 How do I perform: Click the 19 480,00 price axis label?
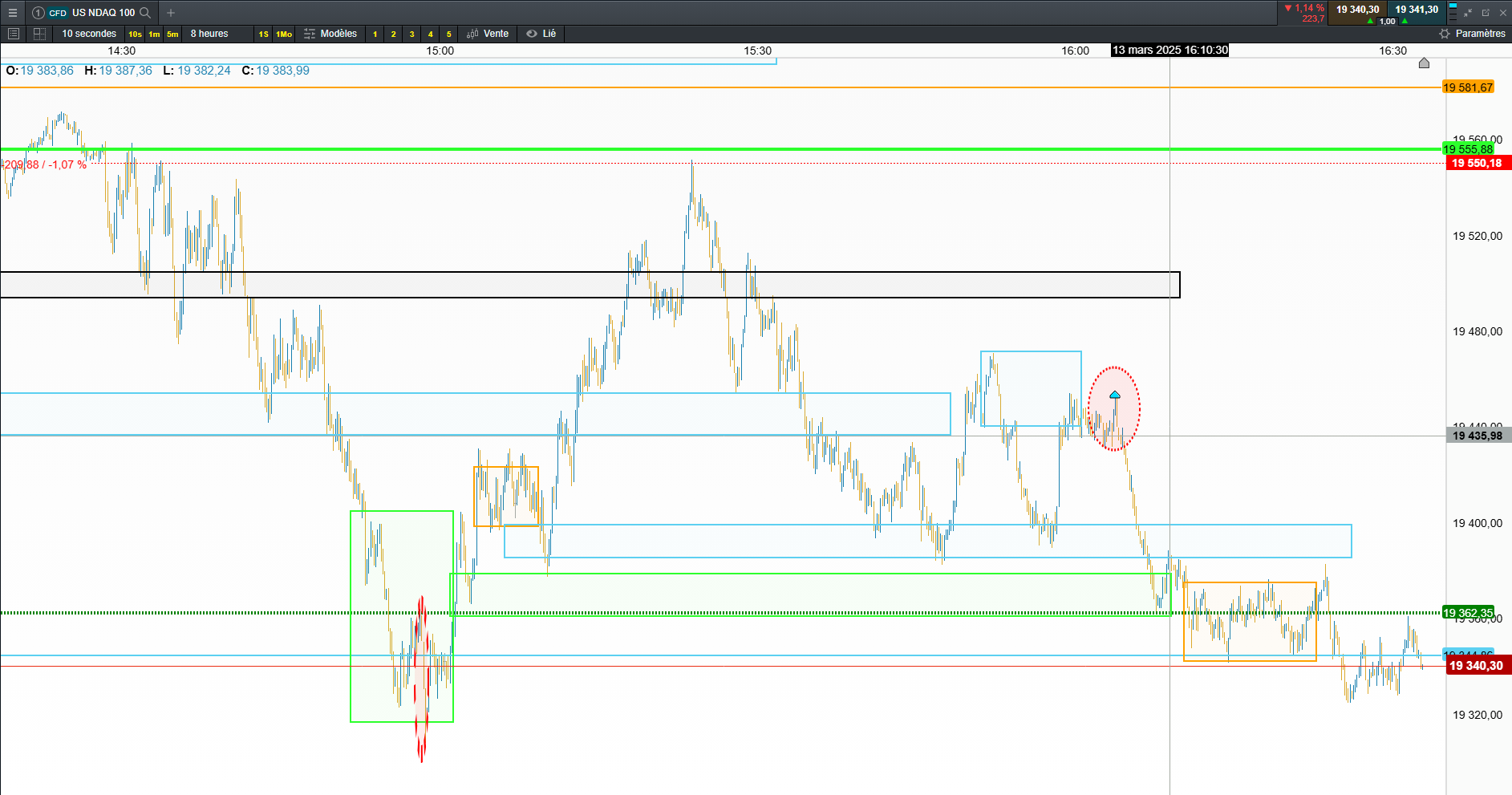point(1478,331)
